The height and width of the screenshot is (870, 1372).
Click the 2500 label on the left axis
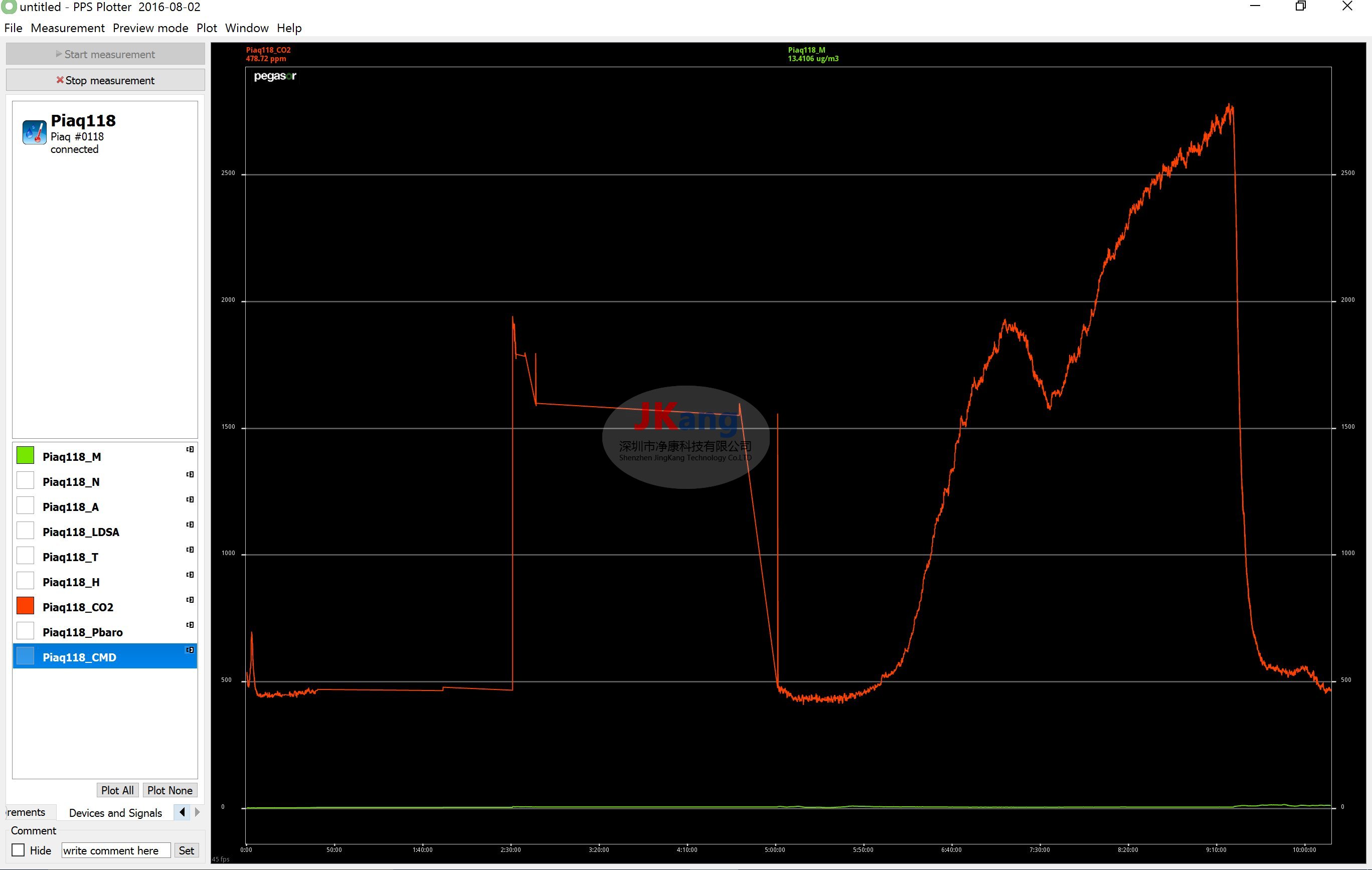click(228, 172)
